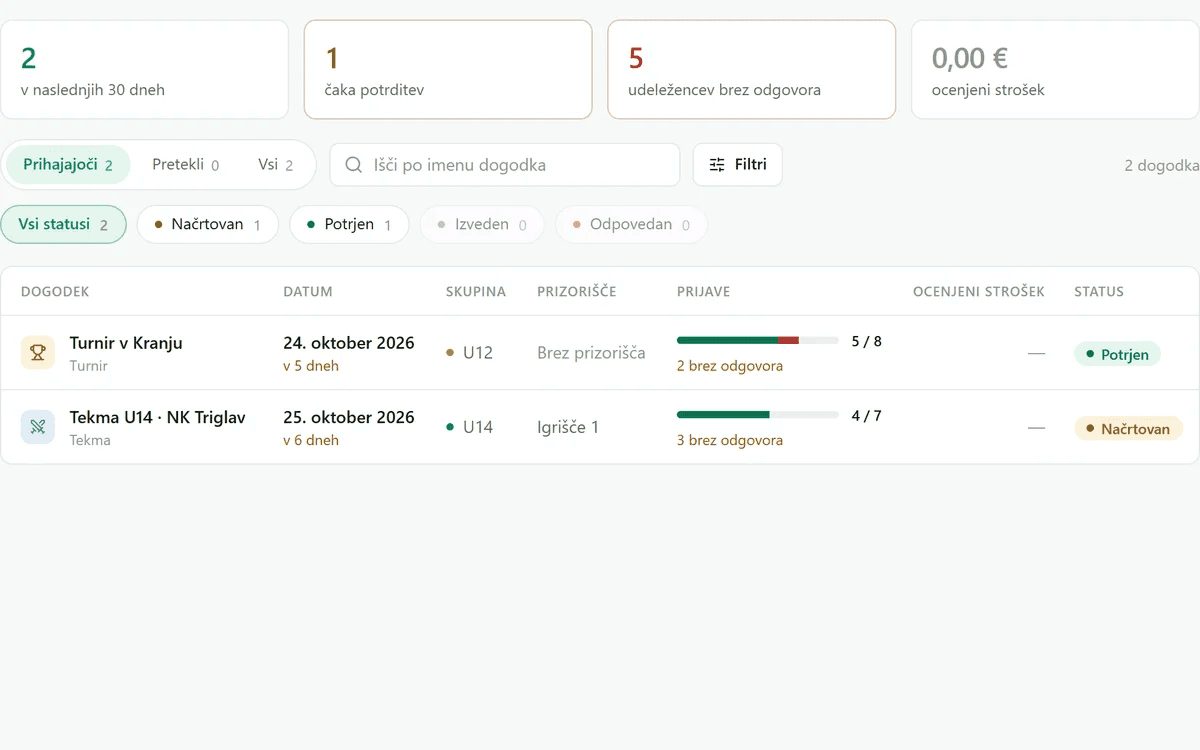The width and height of the screenshot is (1200, 750).
Task: Sort by the Status column header
Action: click(x=1099, y=292)
